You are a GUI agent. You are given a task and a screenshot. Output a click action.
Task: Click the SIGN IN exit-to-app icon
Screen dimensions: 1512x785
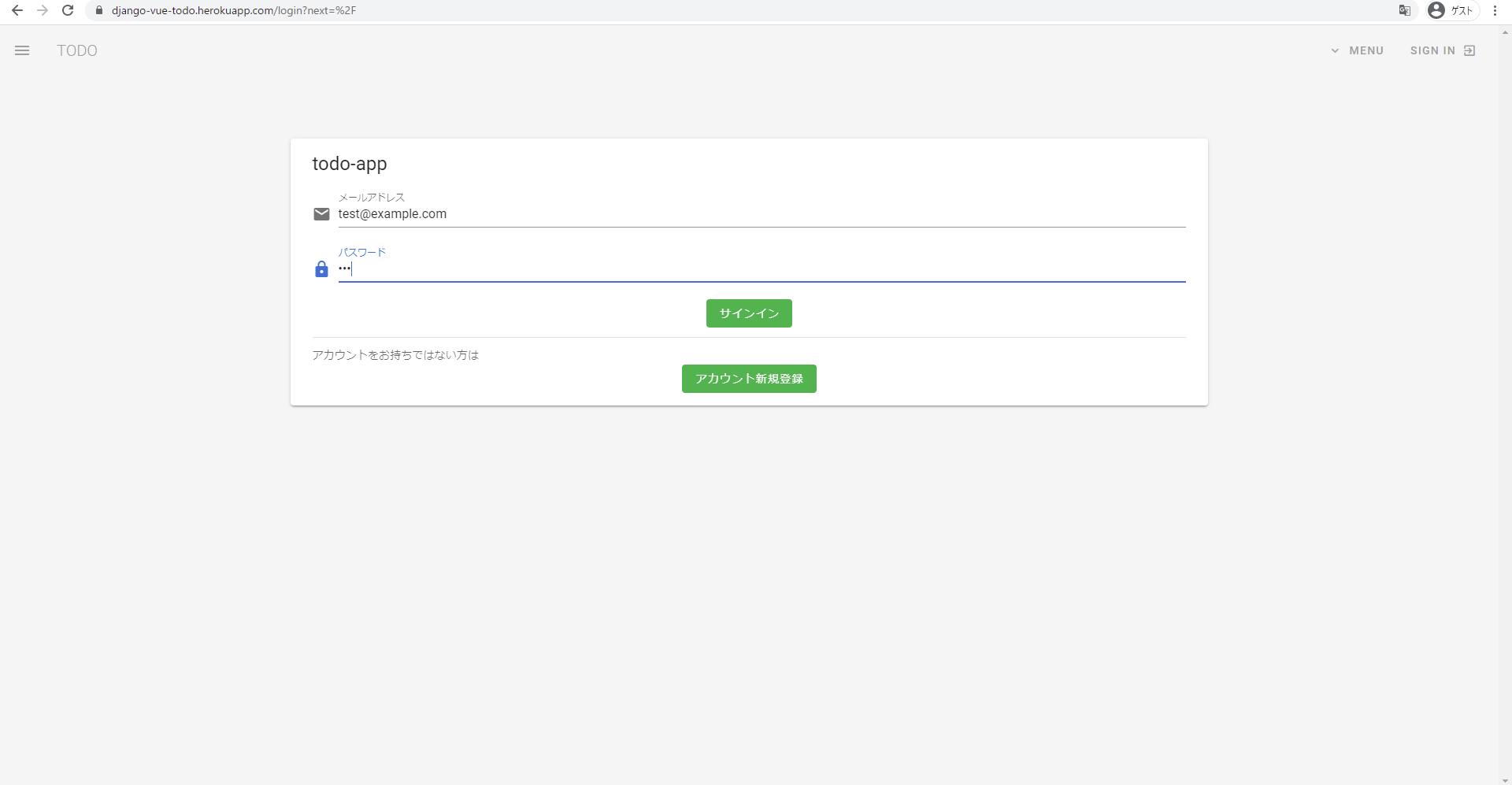point(1469,50)
